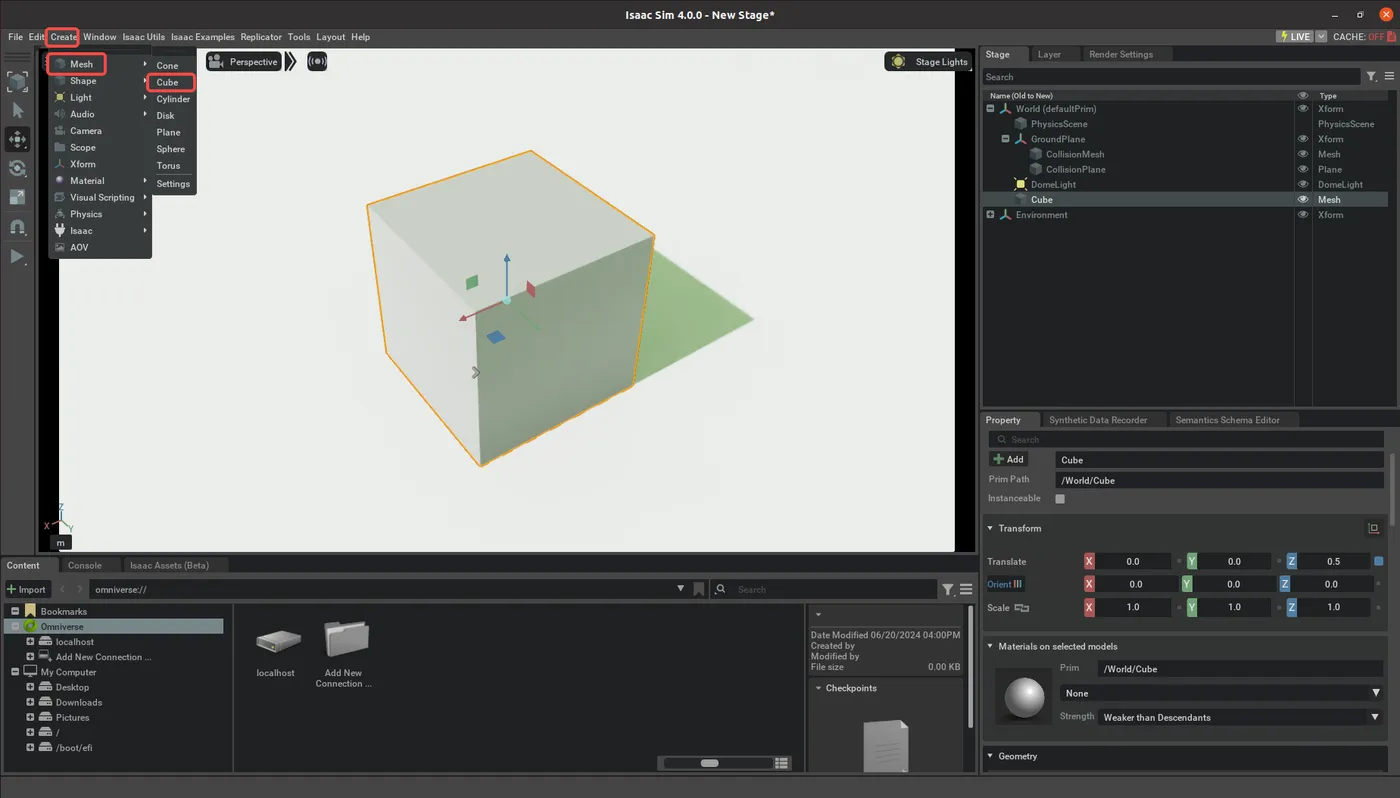Toggle the grid/list view icon in content browser
The image size is (1400, 798).
[782, 763]
